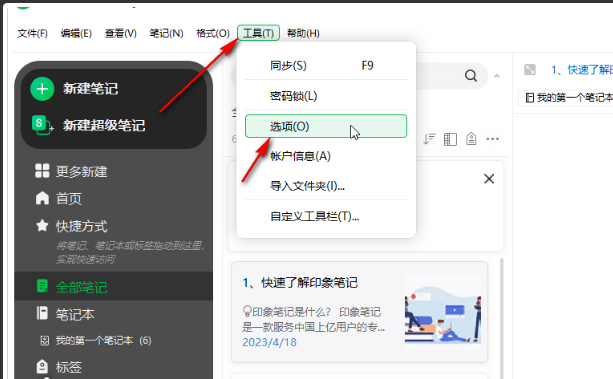Open 标签 section in sidebar
The image size is (613, 379).
click(x=69, y=367)
